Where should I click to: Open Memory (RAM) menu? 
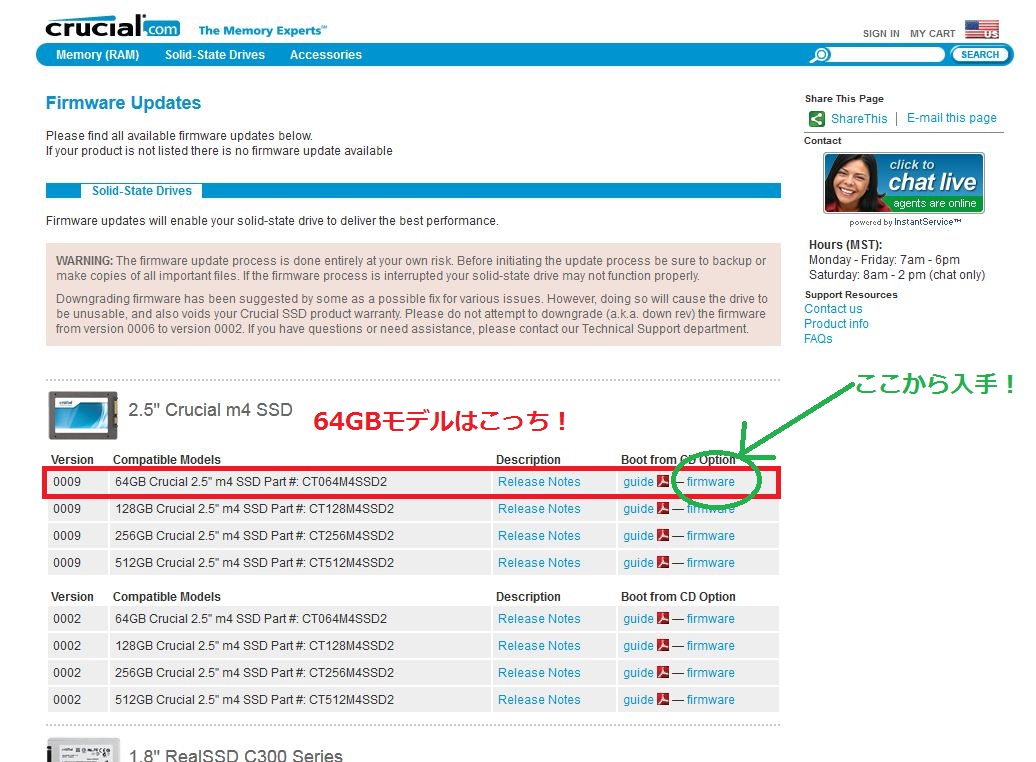pos(98,55)
